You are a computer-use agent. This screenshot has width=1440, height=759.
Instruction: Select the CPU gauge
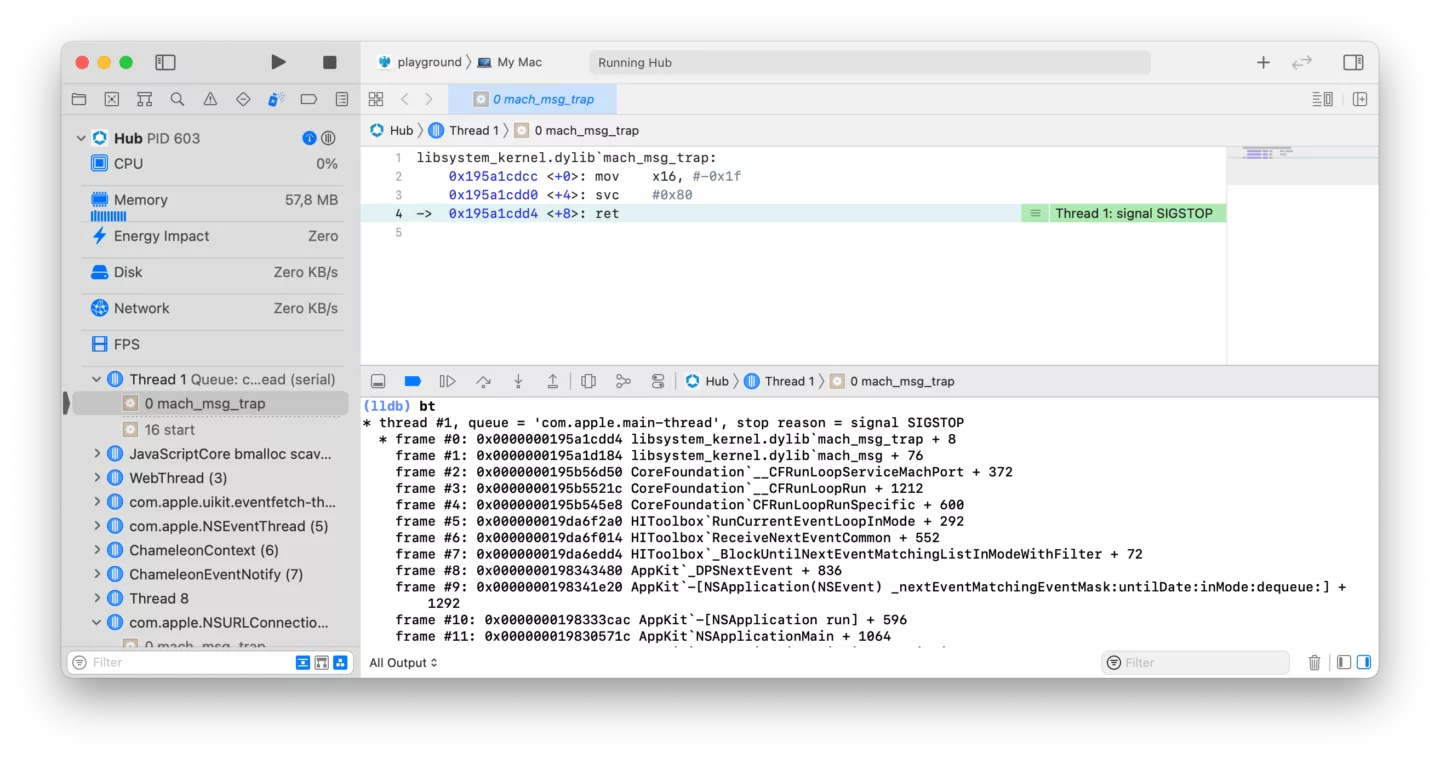click(x=214, y=163)
